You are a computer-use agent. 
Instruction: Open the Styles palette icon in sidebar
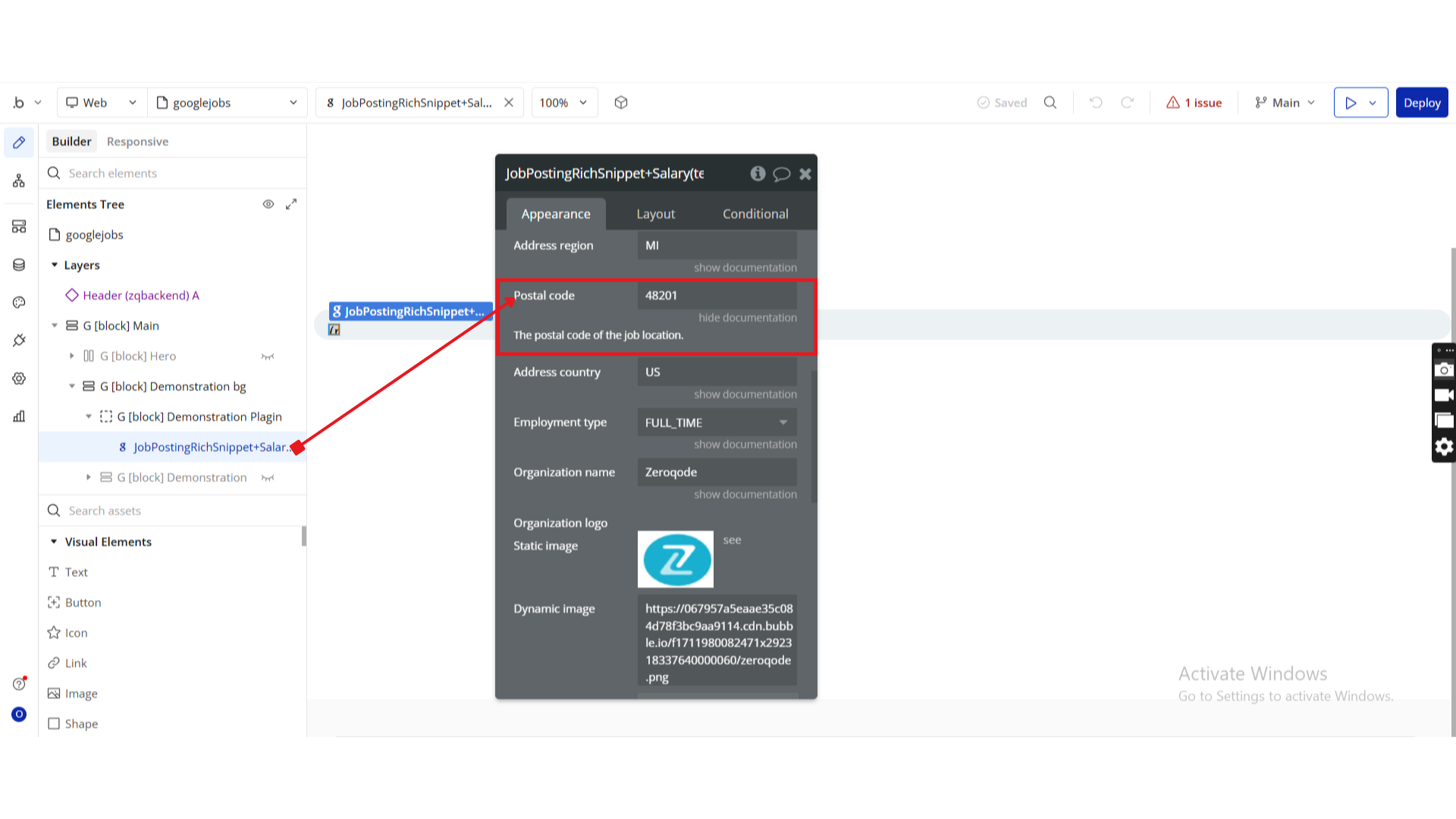point(19,303)
